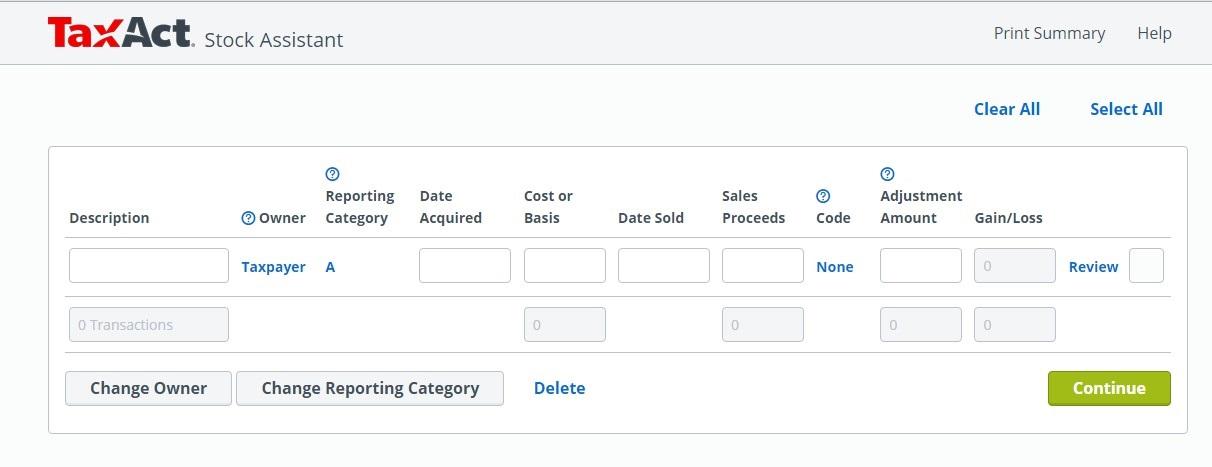Click the Delete link

tap(559, 388)
